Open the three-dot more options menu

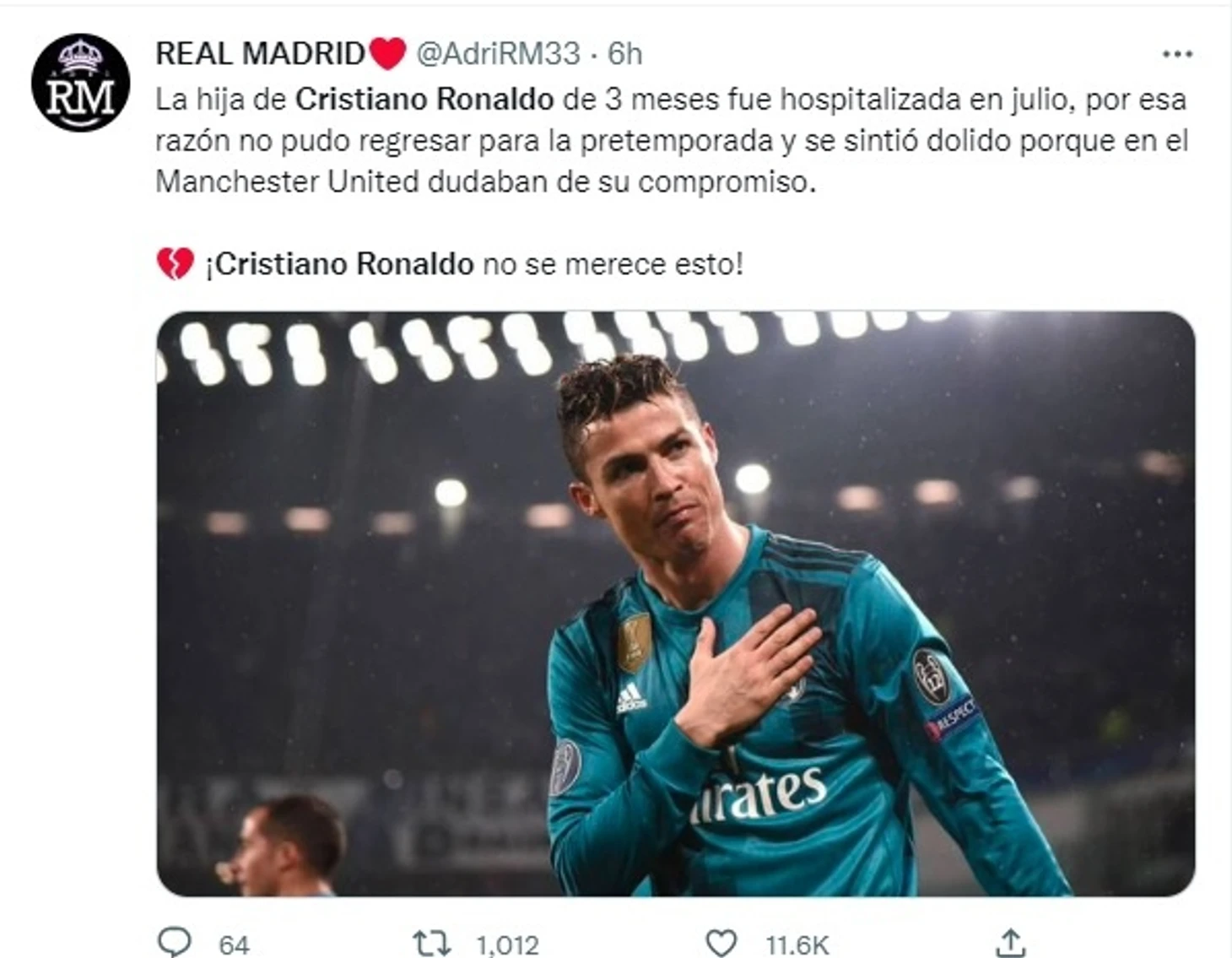[1177, 54]
